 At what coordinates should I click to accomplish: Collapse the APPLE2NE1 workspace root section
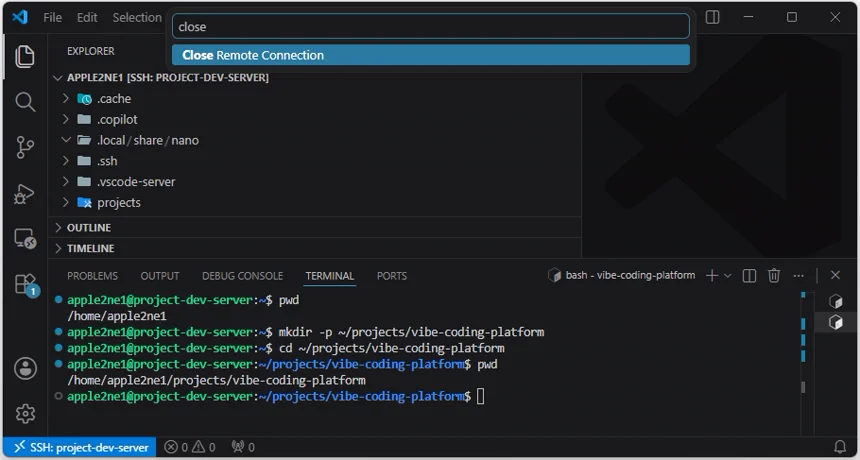click(x=58, y=78)
